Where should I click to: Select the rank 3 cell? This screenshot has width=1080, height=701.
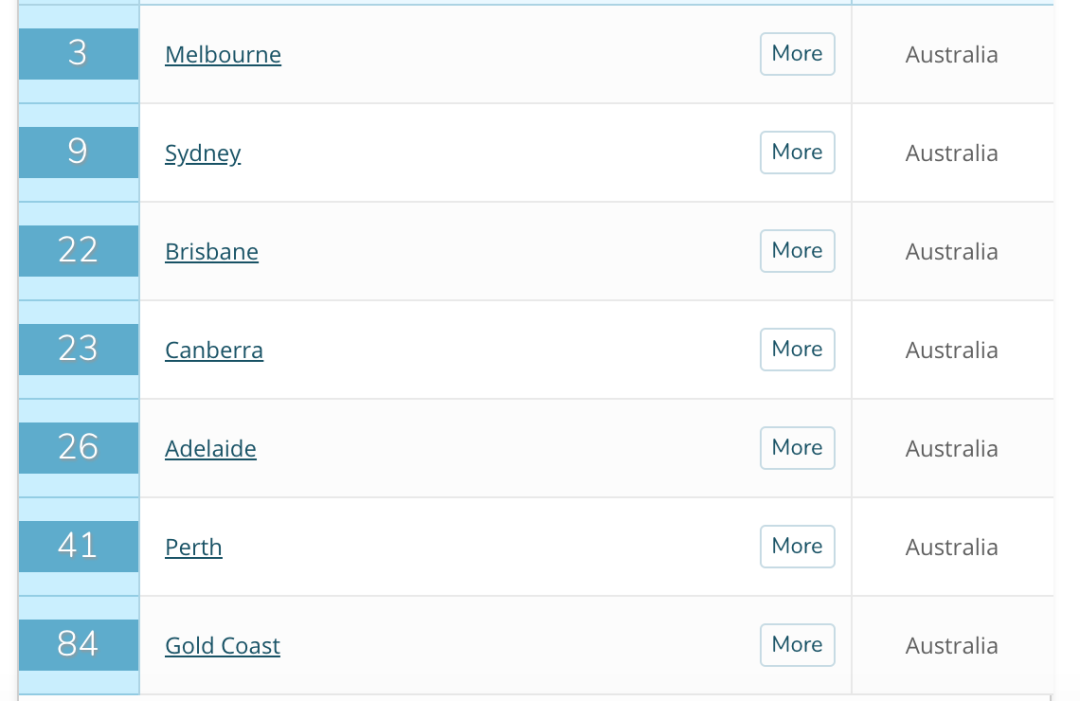(x=78, y=54)
